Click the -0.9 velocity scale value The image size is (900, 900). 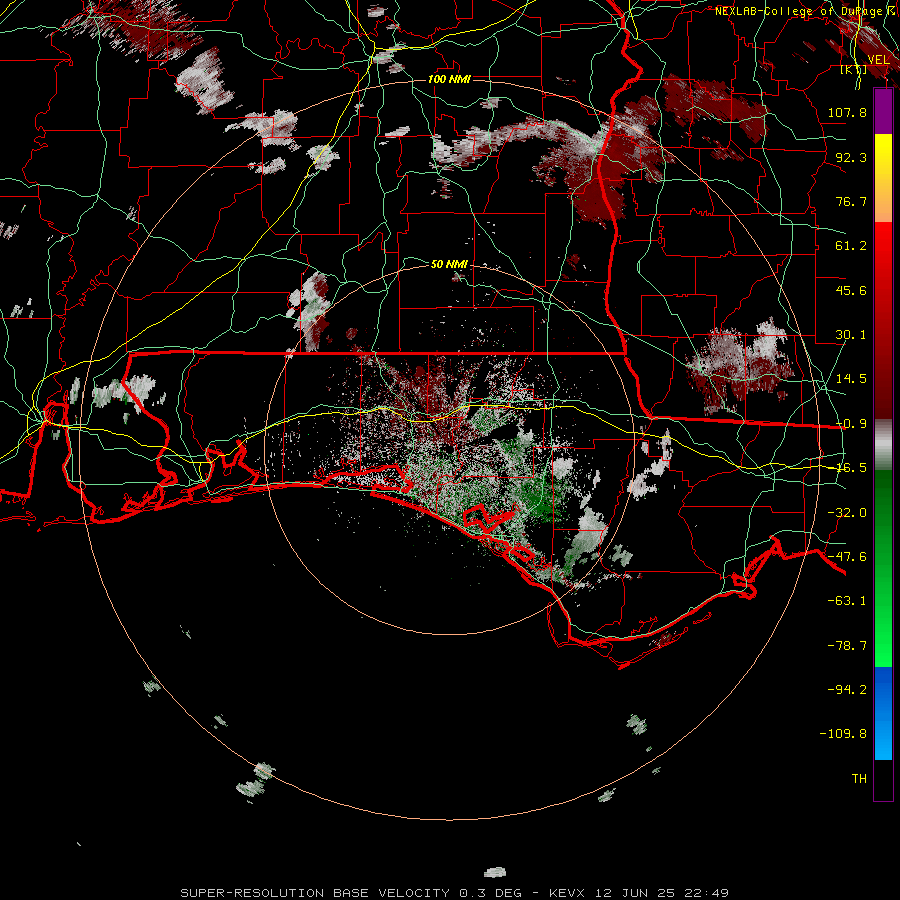point(851,424)
